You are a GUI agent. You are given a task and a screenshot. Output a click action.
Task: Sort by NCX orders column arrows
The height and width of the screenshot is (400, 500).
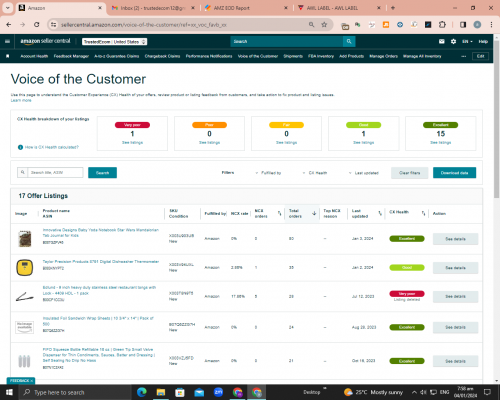(x=279, y=213)
